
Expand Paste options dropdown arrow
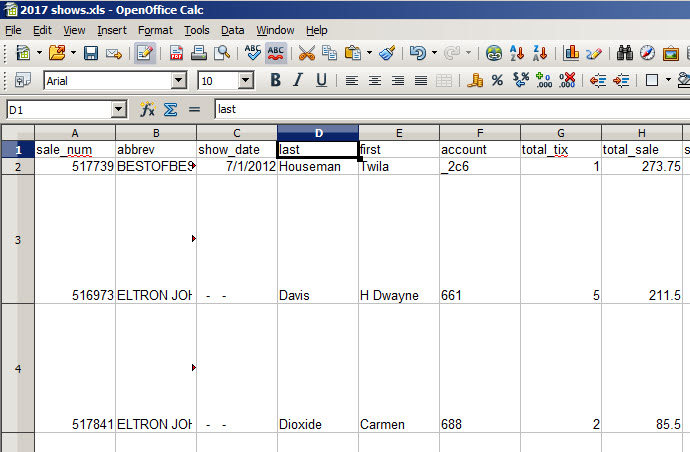369,53
